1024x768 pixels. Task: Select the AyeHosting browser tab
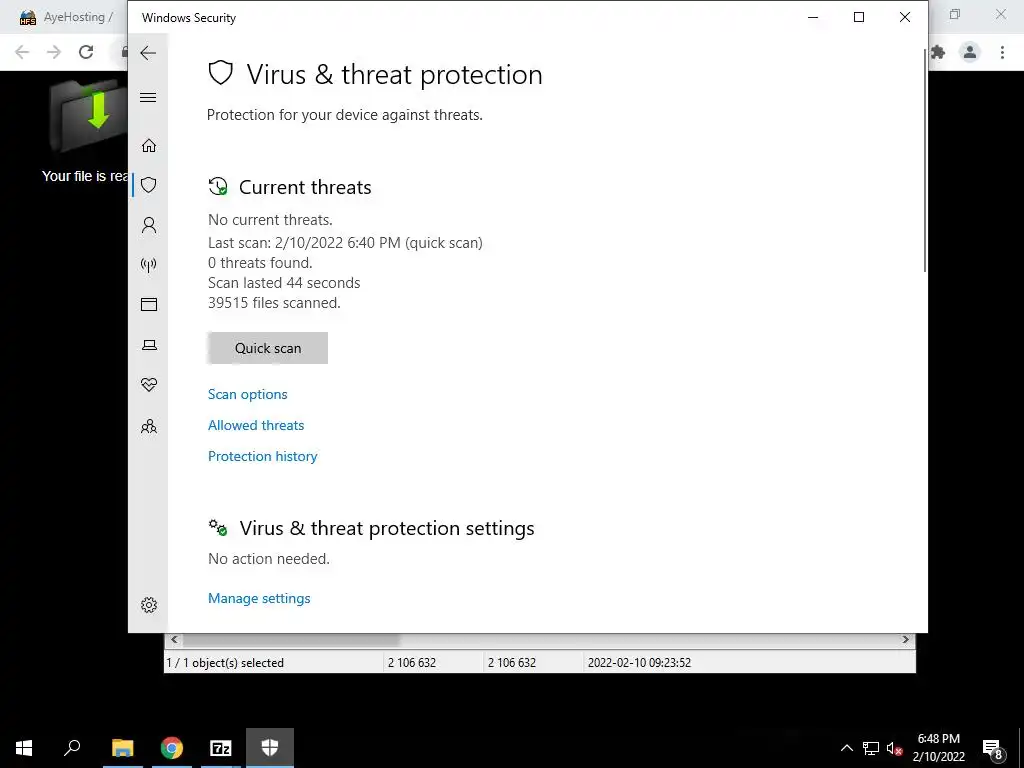(x=65, y=17)
